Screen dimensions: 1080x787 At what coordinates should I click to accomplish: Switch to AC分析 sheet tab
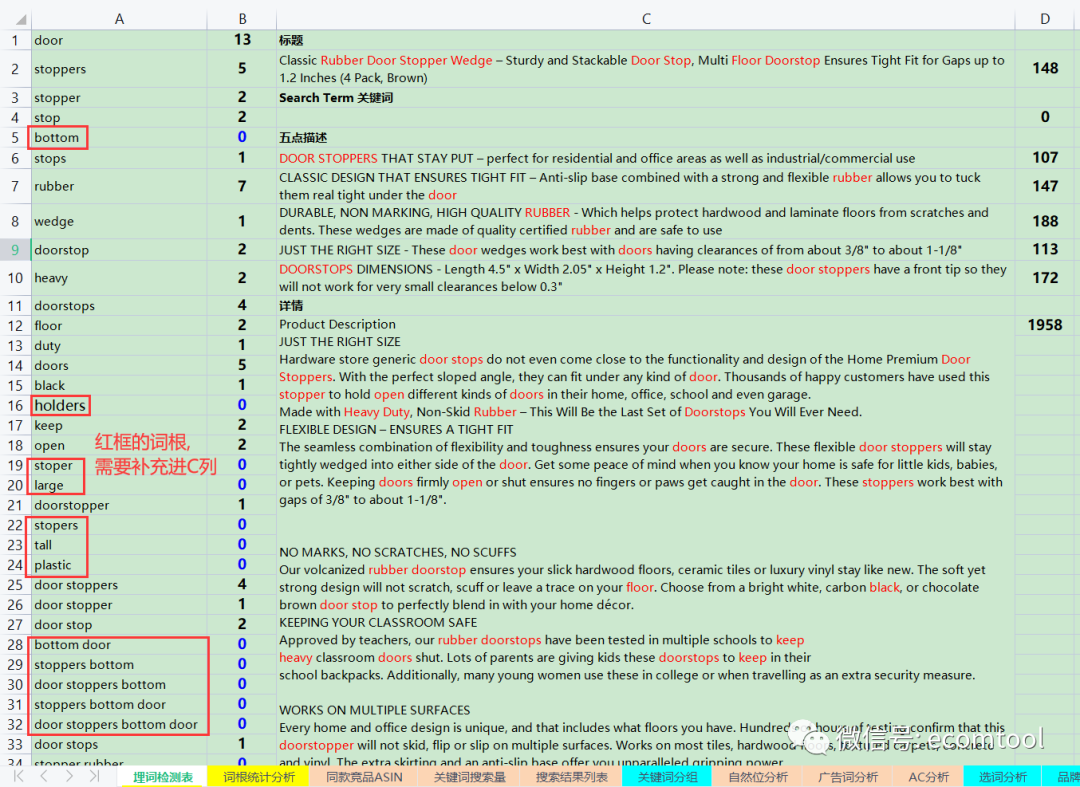[x=928, y=777]
